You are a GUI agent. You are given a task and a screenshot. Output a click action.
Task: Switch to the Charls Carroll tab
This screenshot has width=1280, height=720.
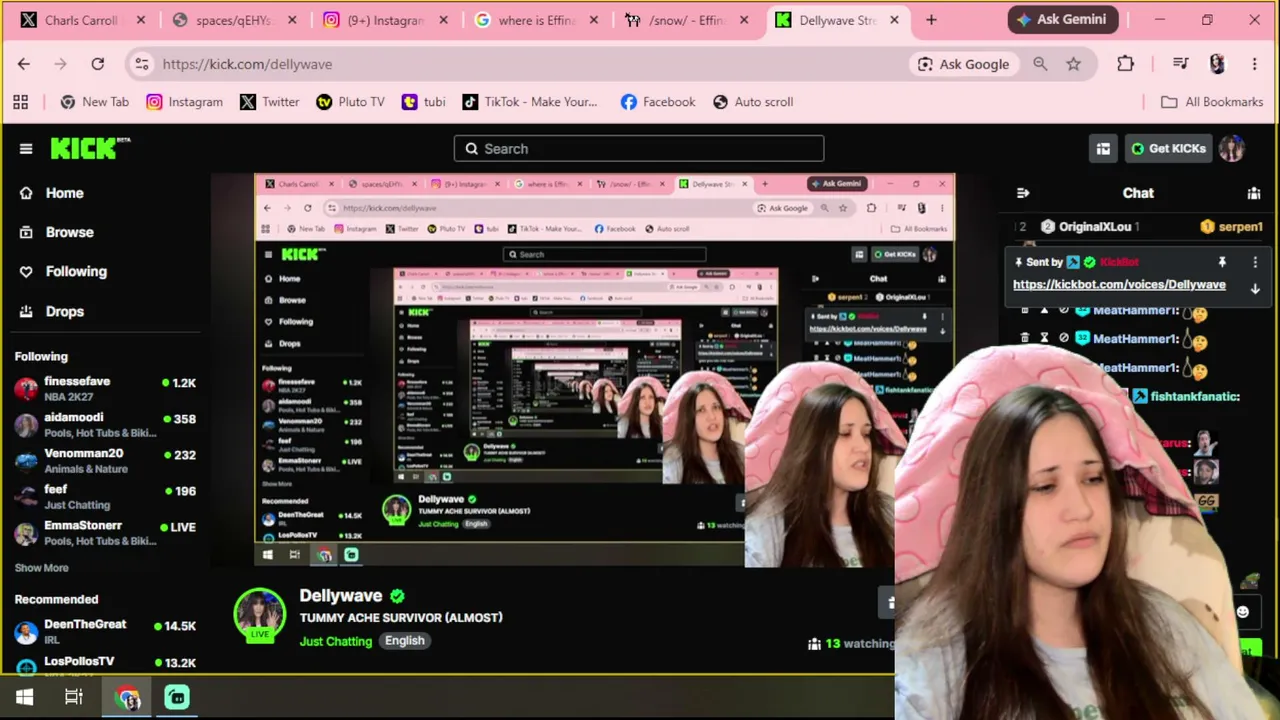pos(82,20)
